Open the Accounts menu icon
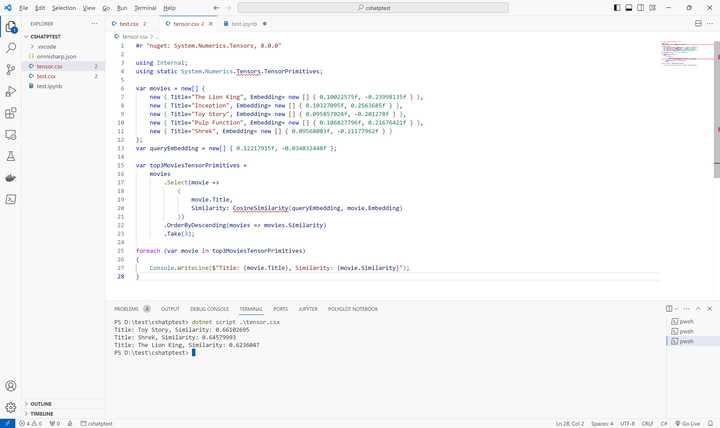 (x=11, y=386)
